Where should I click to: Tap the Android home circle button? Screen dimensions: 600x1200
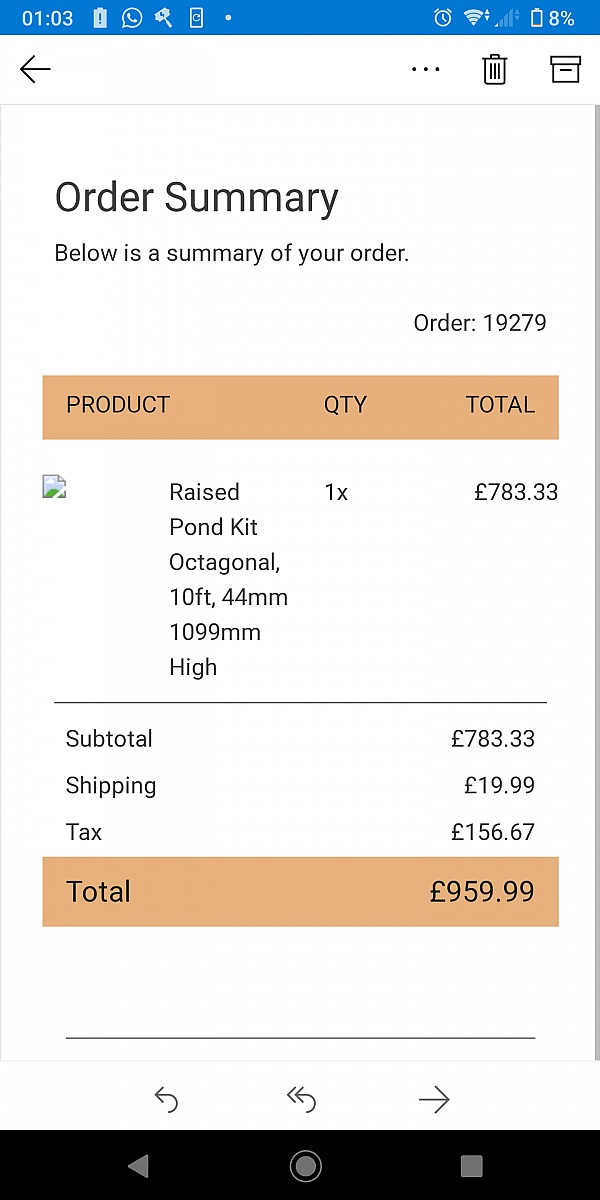pos(305,1165)
